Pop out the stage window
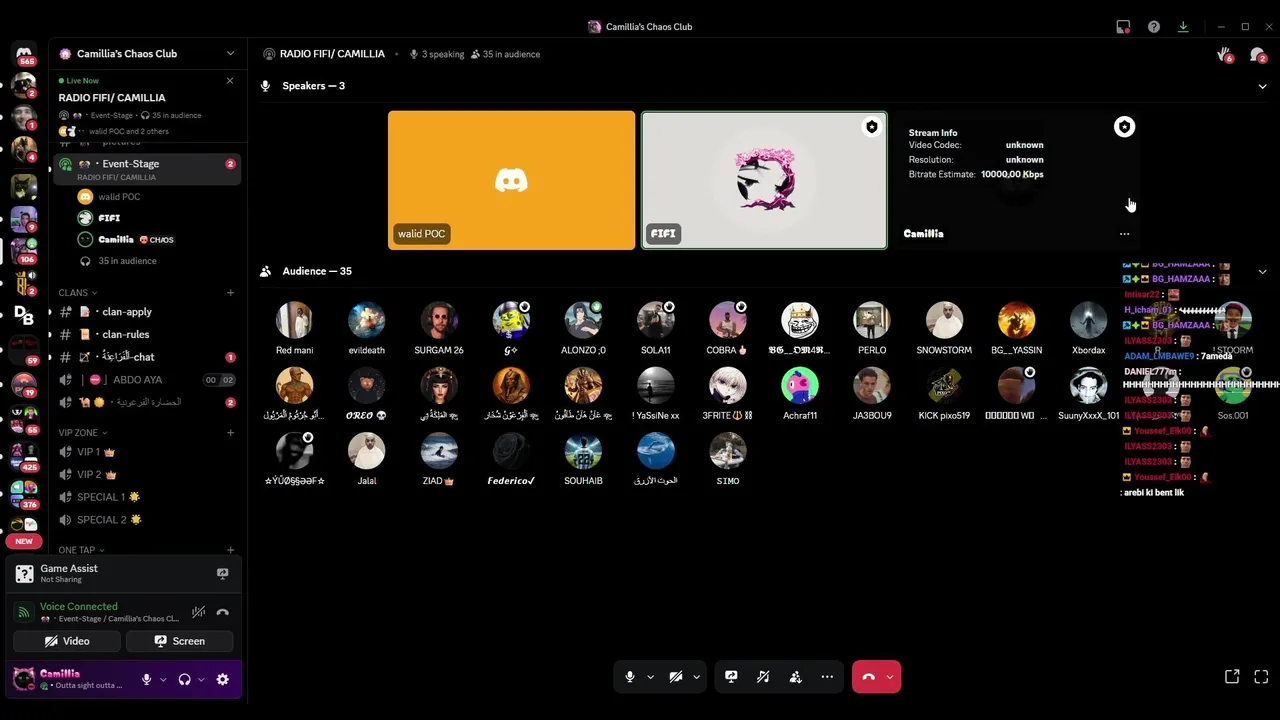This screenshot has width=1280, height=720. point(1232,677)
